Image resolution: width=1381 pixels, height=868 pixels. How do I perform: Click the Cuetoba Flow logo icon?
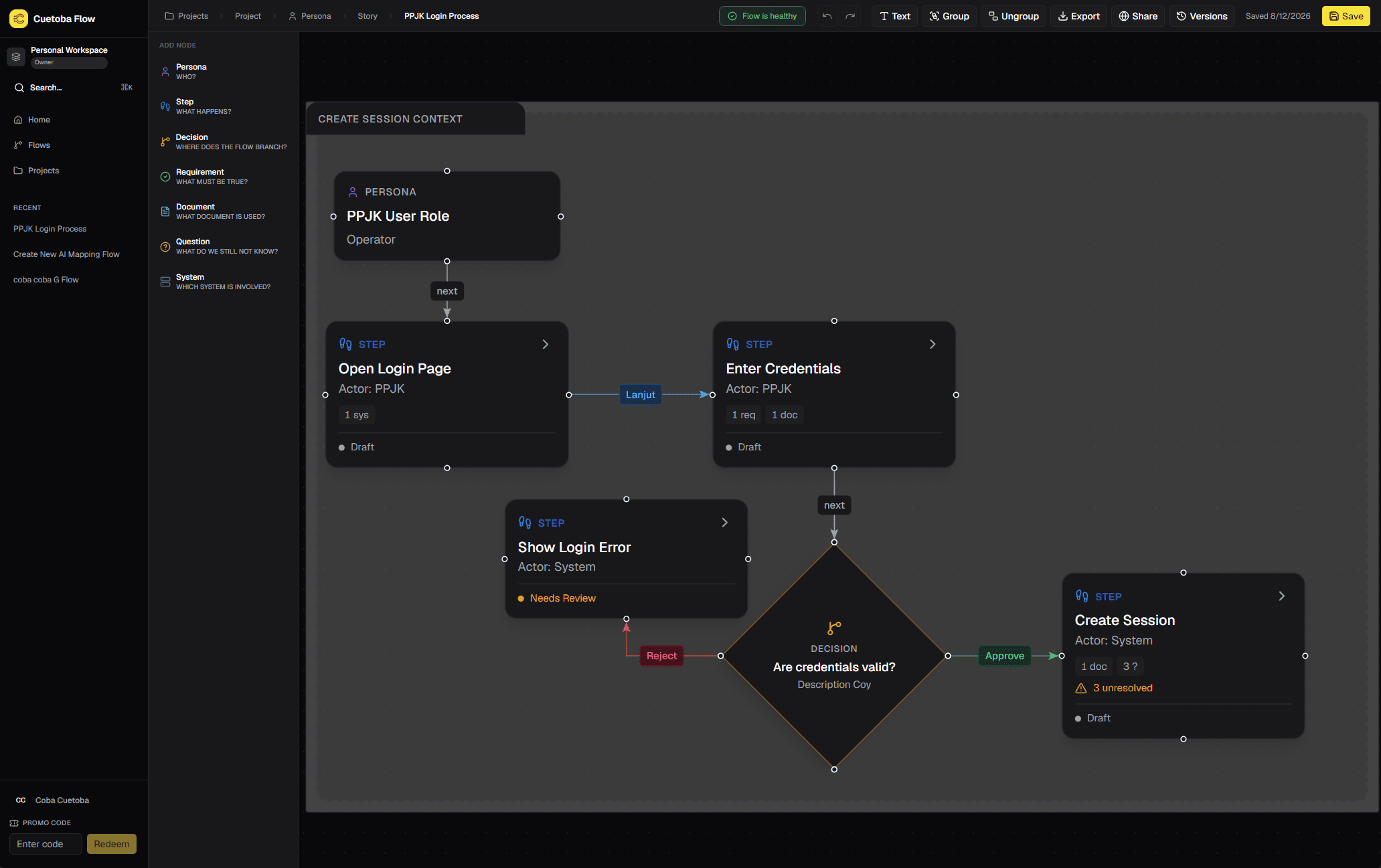(x=19, y=19)
